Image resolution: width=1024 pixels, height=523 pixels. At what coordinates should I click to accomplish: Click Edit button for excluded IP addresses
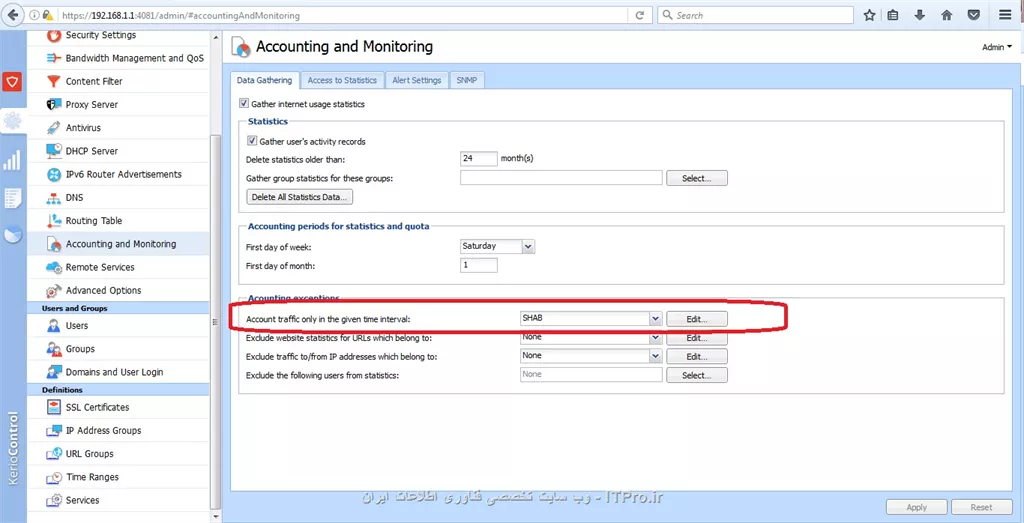(x=697, y=357)
